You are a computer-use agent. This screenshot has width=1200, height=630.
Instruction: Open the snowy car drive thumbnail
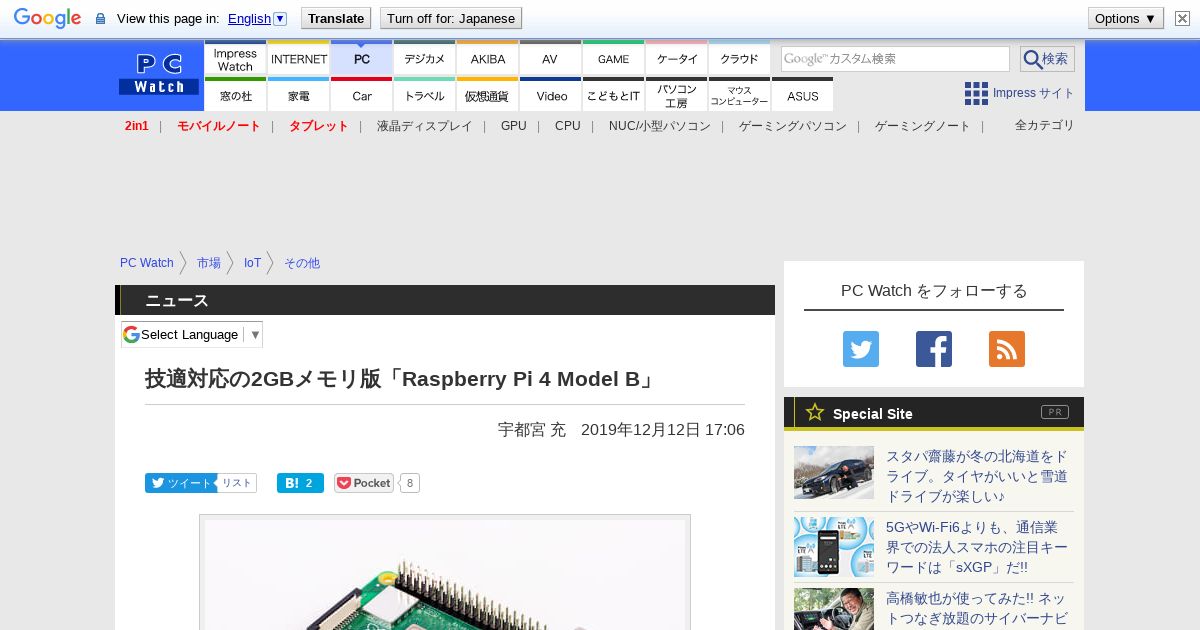click(834, 472)
